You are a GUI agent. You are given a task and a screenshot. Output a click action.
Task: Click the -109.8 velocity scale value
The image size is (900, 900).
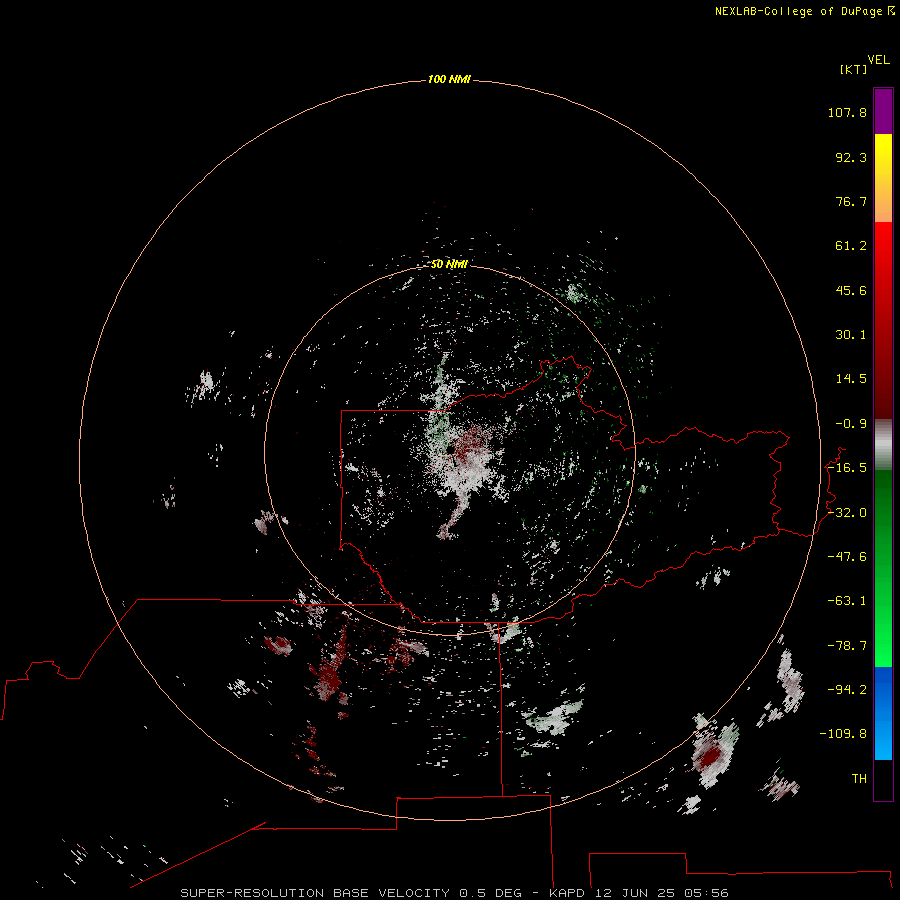843,734
